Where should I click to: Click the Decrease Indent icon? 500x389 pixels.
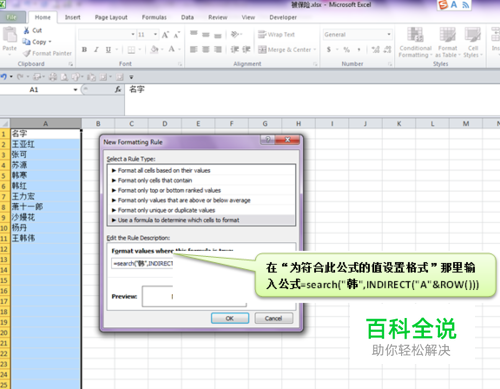point(235,50)
